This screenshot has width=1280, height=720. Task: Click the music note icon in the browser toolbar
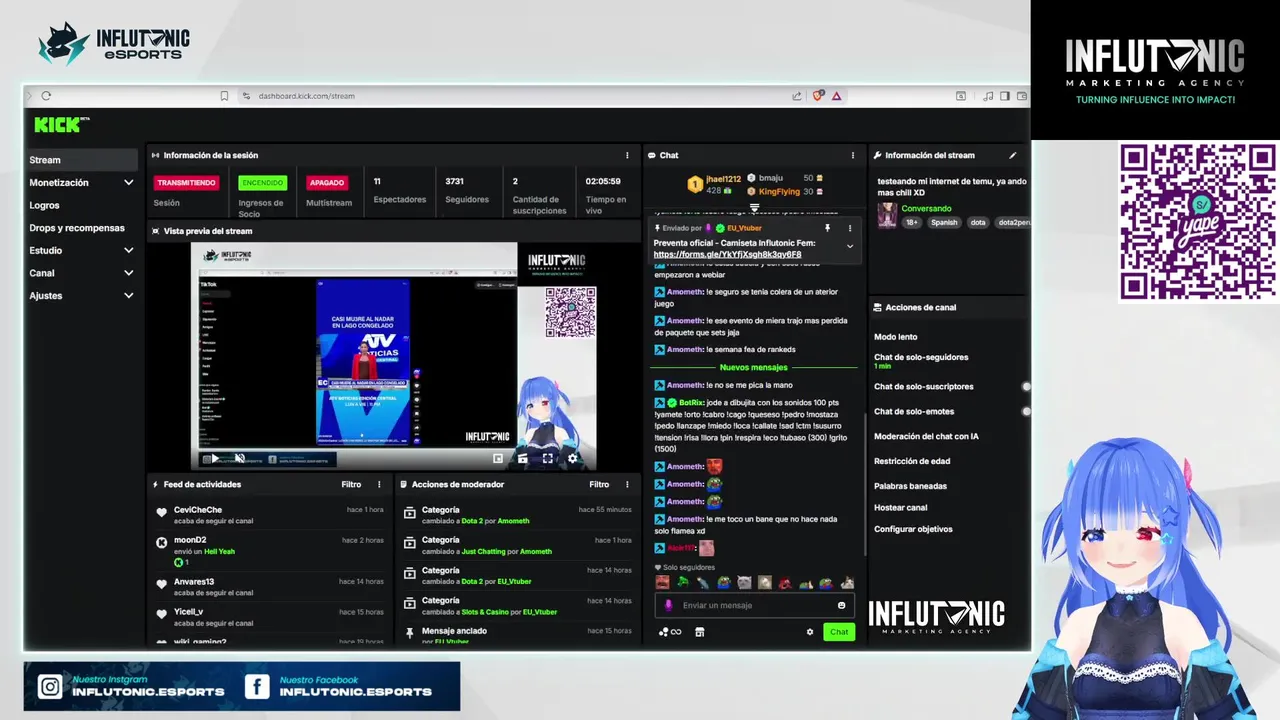(988, 96)
